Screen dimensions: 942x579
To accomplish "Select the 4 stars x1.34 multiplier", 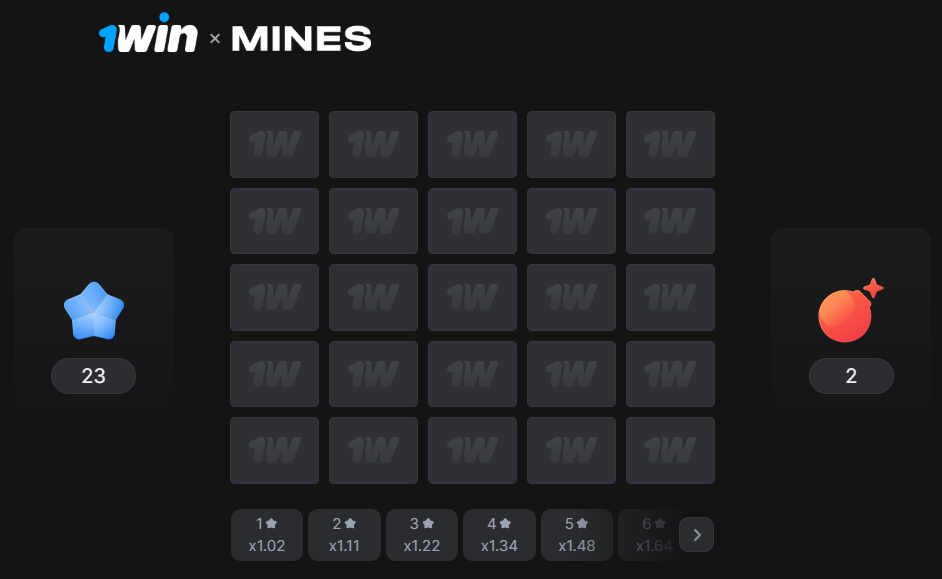I will pyautogui.click(x=498, y=535).
